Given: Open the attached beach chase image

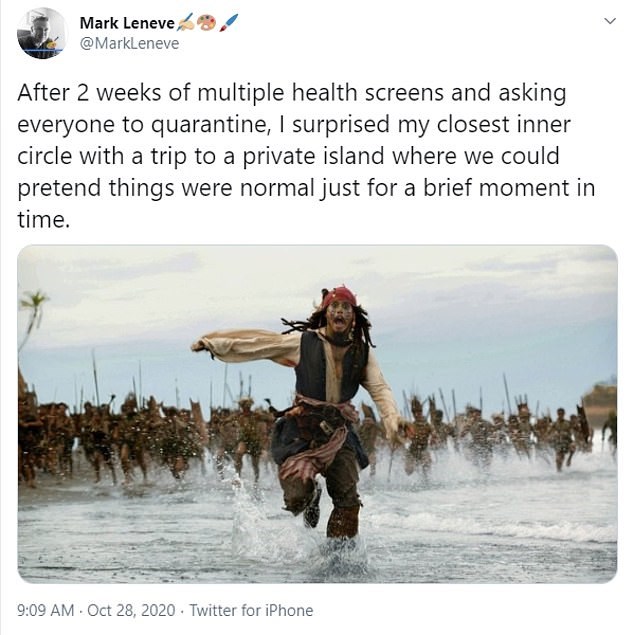Looking at the screenshot, I should [317, 413].
